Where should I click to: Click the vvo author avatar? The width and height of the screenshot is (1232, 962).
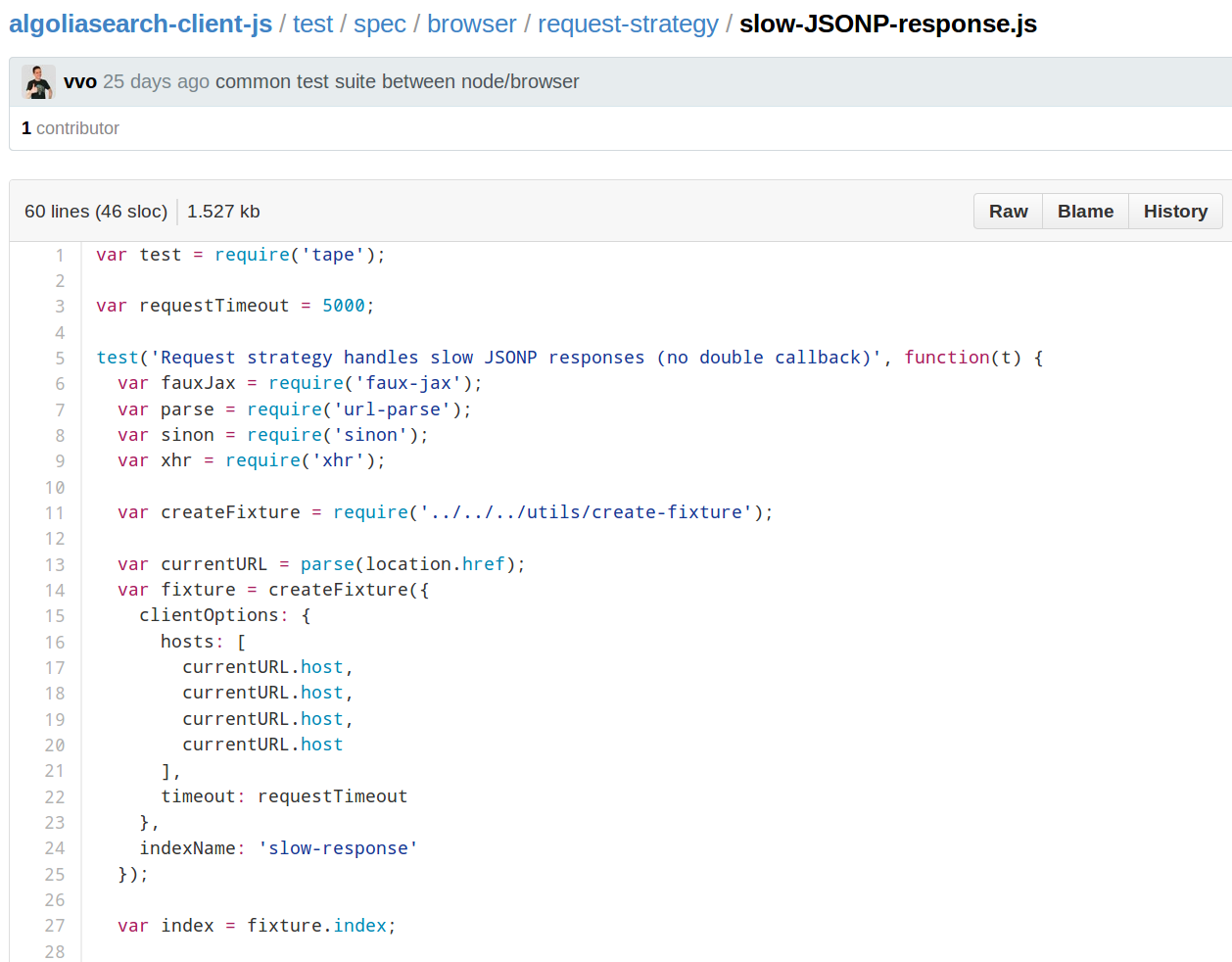click(38, 82)
